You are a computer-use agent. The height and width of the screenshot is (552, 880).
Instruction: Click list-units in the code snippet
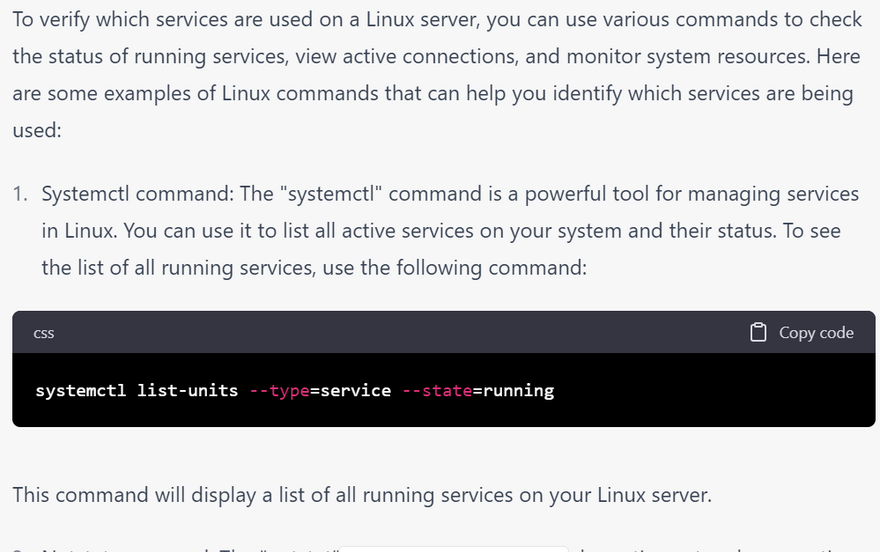(x=187, y=390)
